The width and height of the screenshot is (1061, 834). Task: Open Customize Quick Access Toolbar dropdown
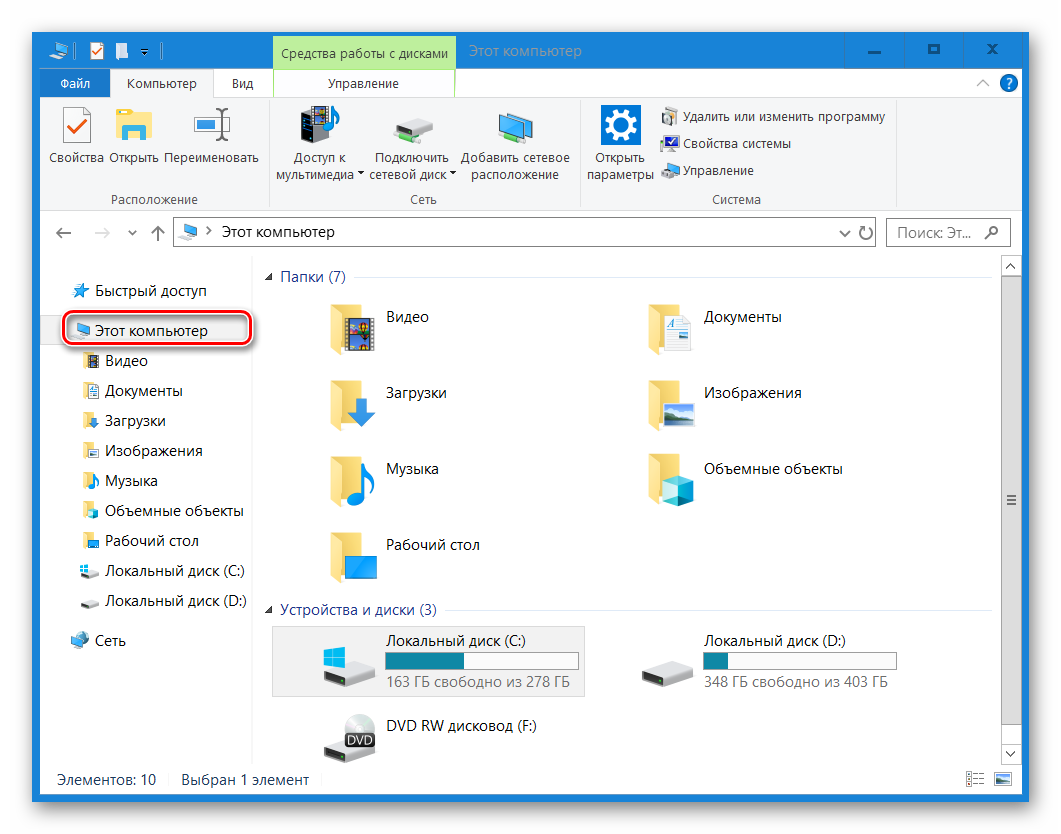[144, 51]
